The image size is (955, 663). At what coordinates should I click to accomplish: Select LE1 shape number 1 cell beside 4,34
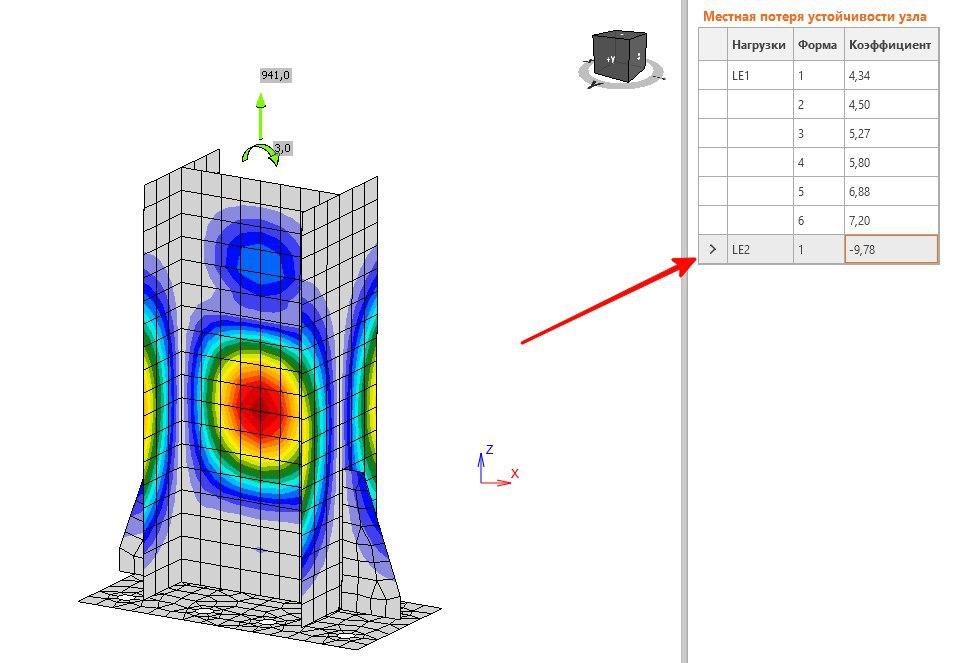[819, 75]
